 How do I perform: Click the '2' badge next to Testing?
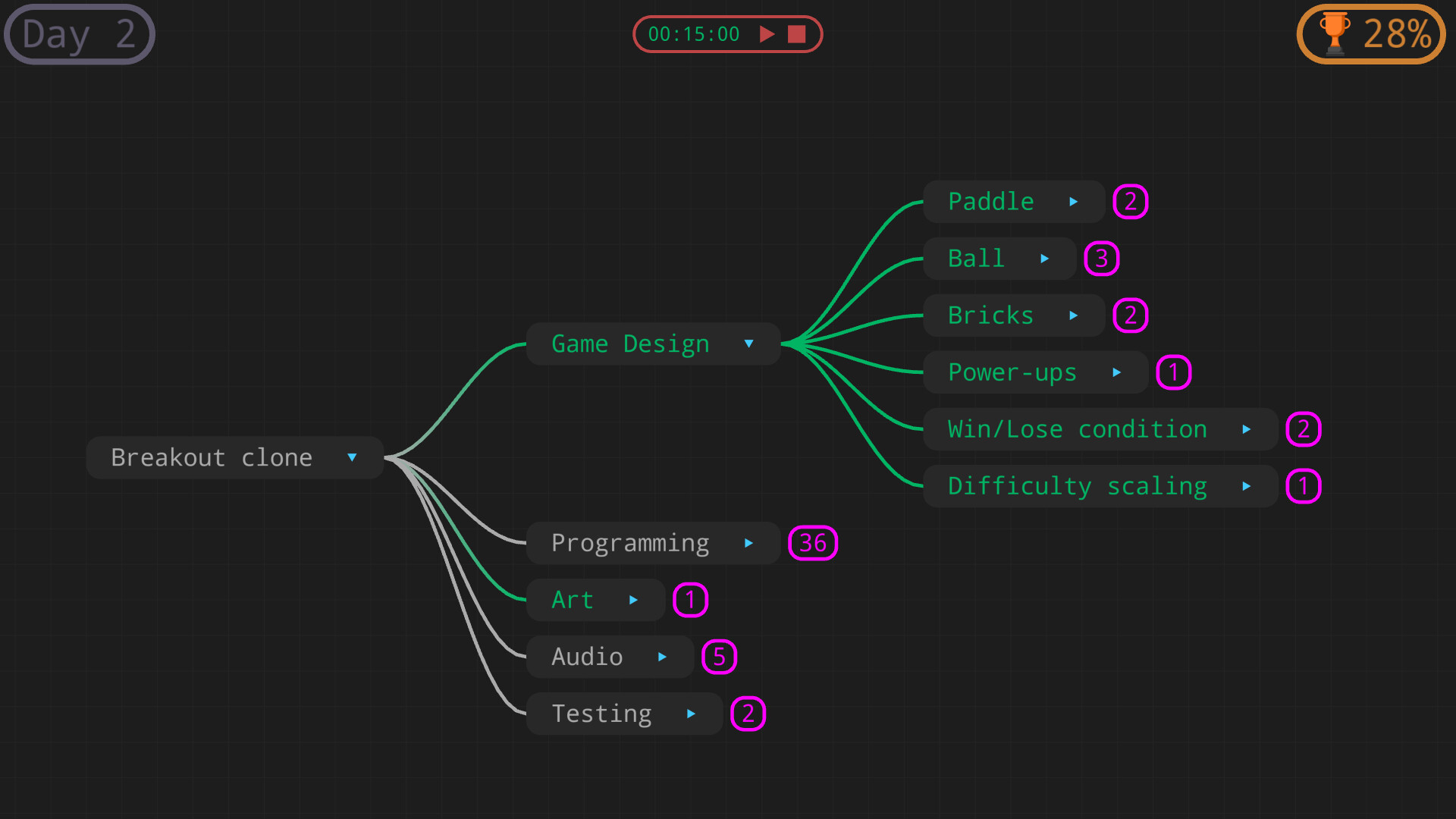tap(748, 713)
